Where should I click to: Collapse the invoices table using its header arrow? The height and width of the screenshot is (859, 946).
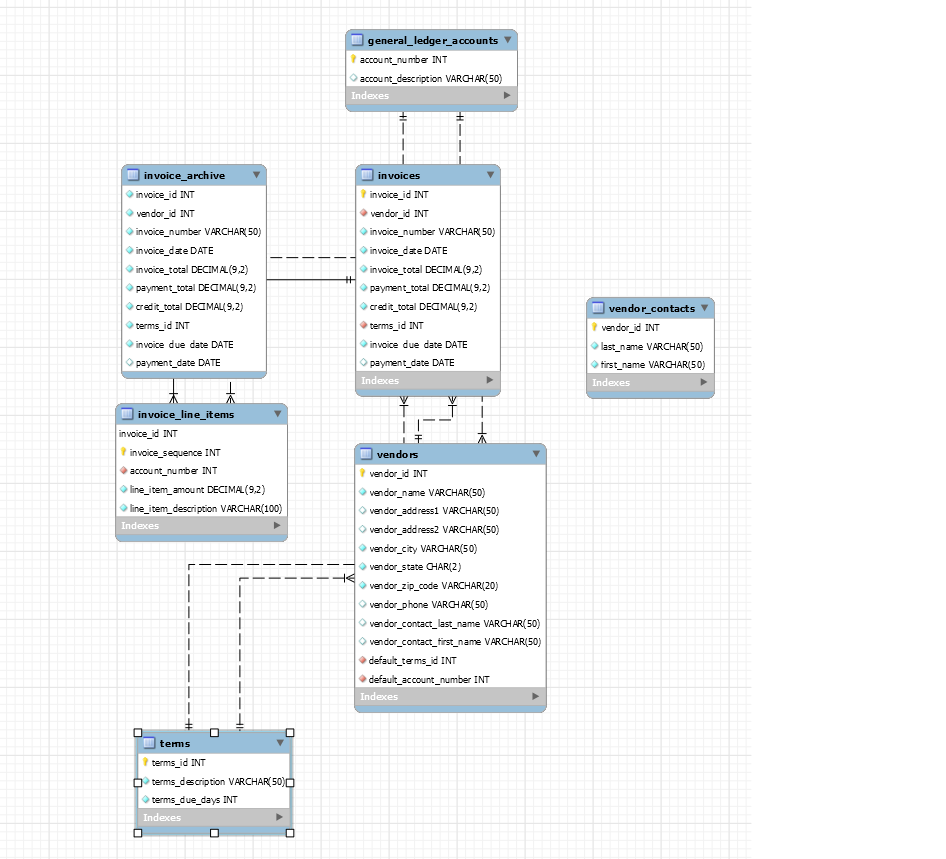pos(490,175)
